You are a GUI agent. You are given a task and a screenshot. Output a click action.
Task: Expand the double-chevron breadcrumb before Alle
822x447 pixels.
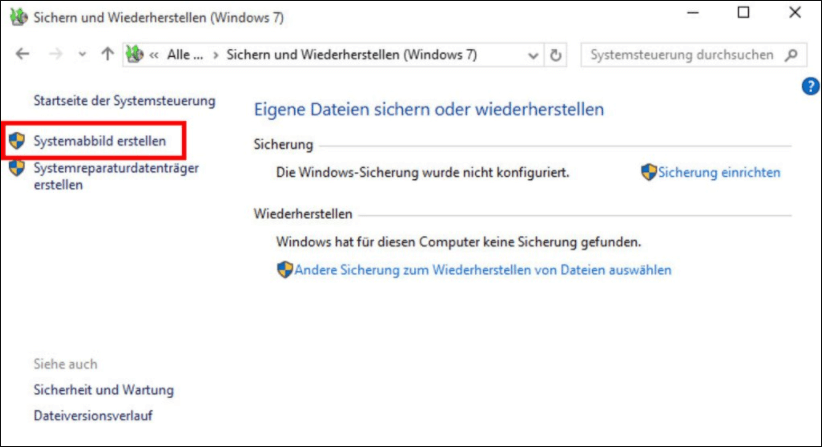pos(155,56)
